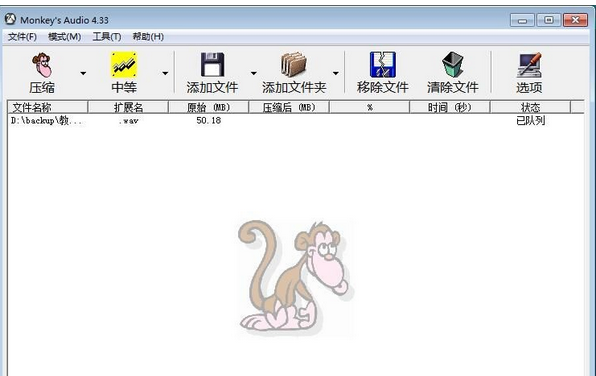Open the 选项 options icon

pyautogui.click(x=529, y=65)
